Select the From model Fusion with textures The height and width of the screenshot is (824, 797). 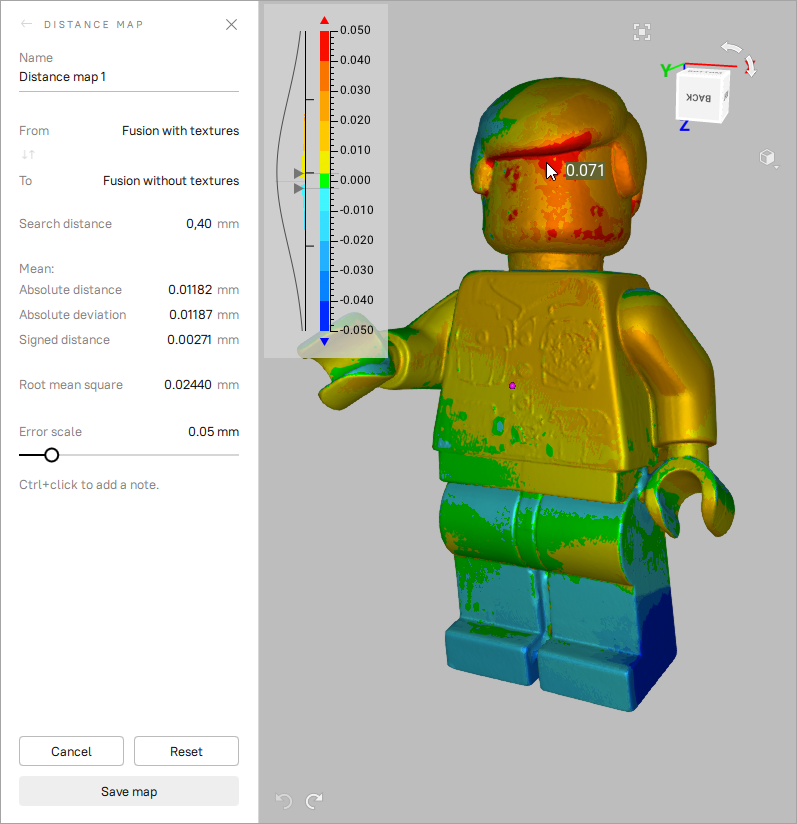point(180,130)
